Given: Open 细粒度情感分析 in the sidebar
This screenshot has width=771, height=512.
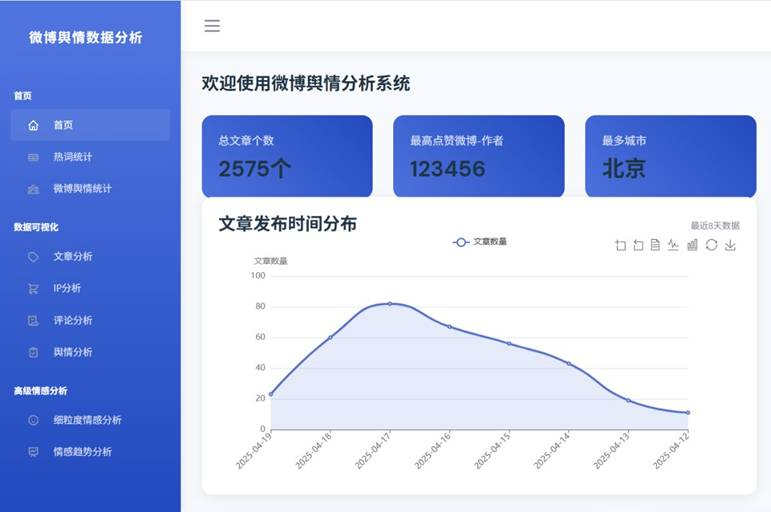Looking at the screenshot, I should [90, 420].
